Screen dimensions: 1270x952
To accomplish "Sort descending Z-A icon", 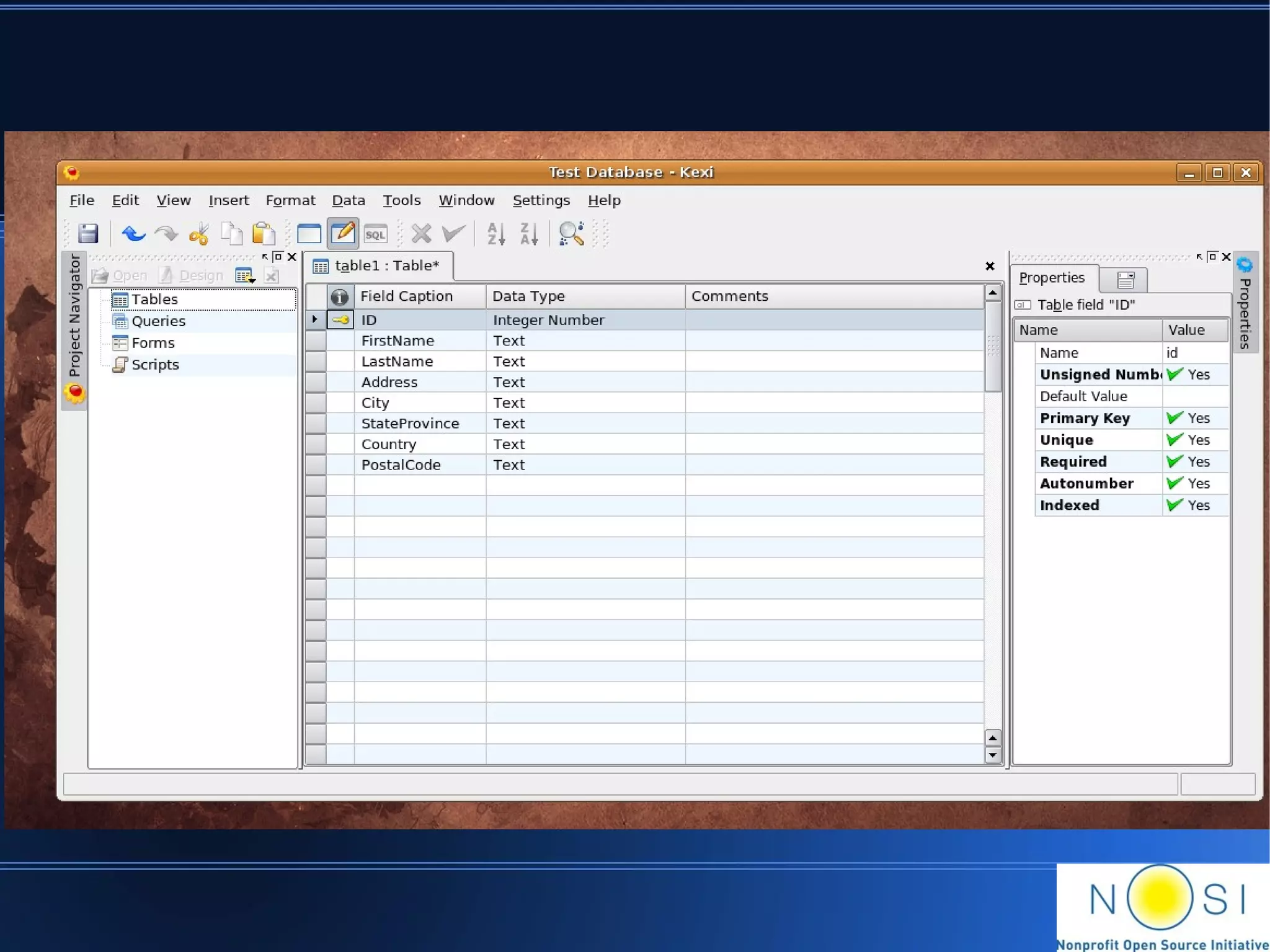I will 529,234.
